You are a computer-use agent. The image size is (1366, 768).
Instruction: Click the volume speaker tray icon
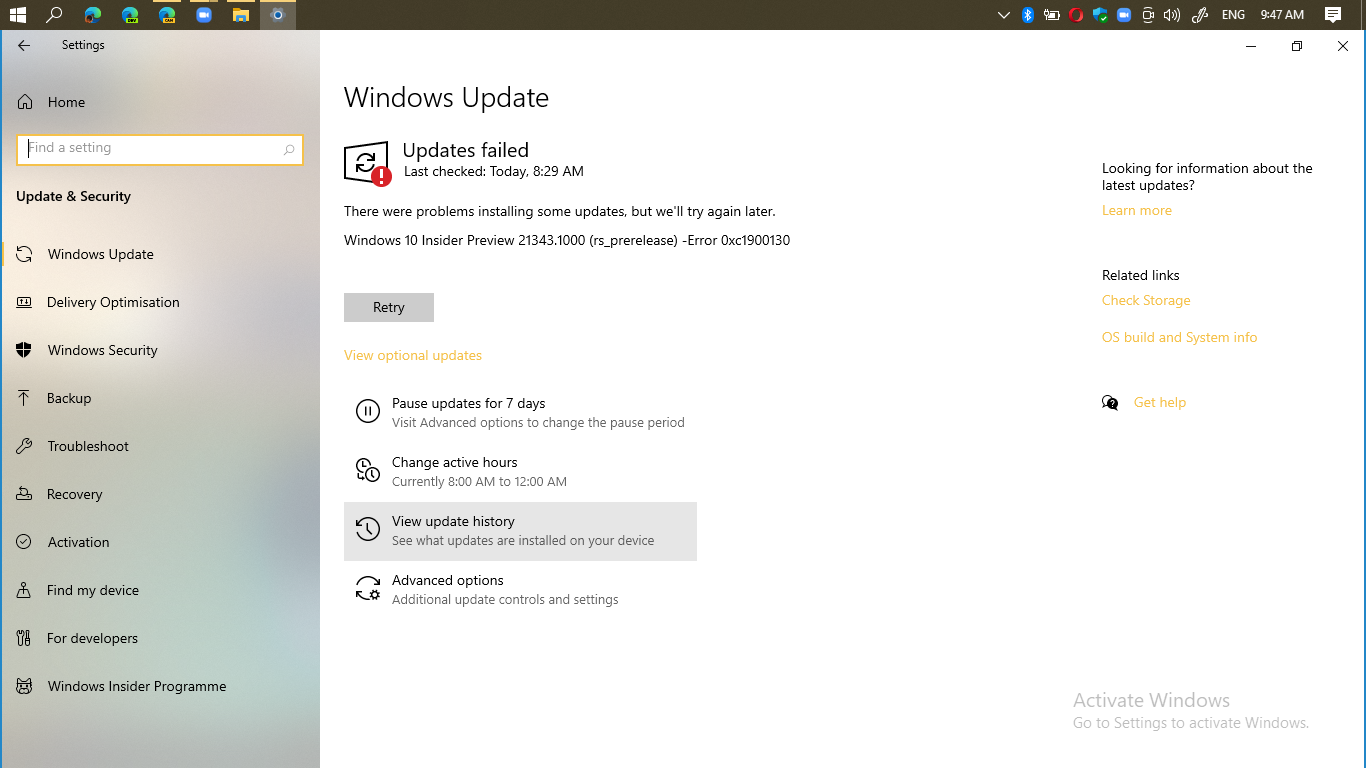pos(1172,15)
